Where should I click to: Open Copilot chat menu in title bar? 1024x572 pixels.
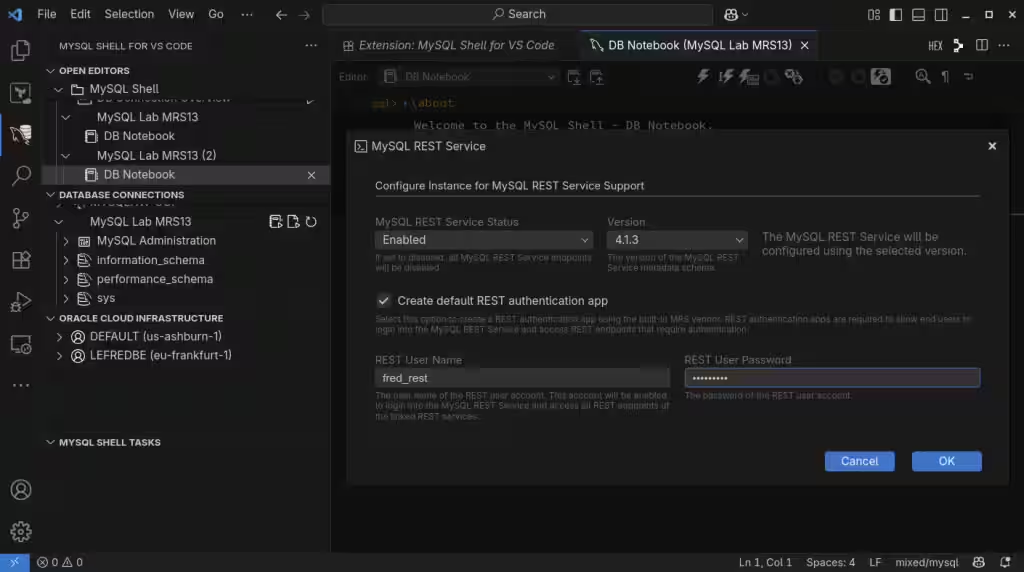pyautogui.click(x=736, y=14)
